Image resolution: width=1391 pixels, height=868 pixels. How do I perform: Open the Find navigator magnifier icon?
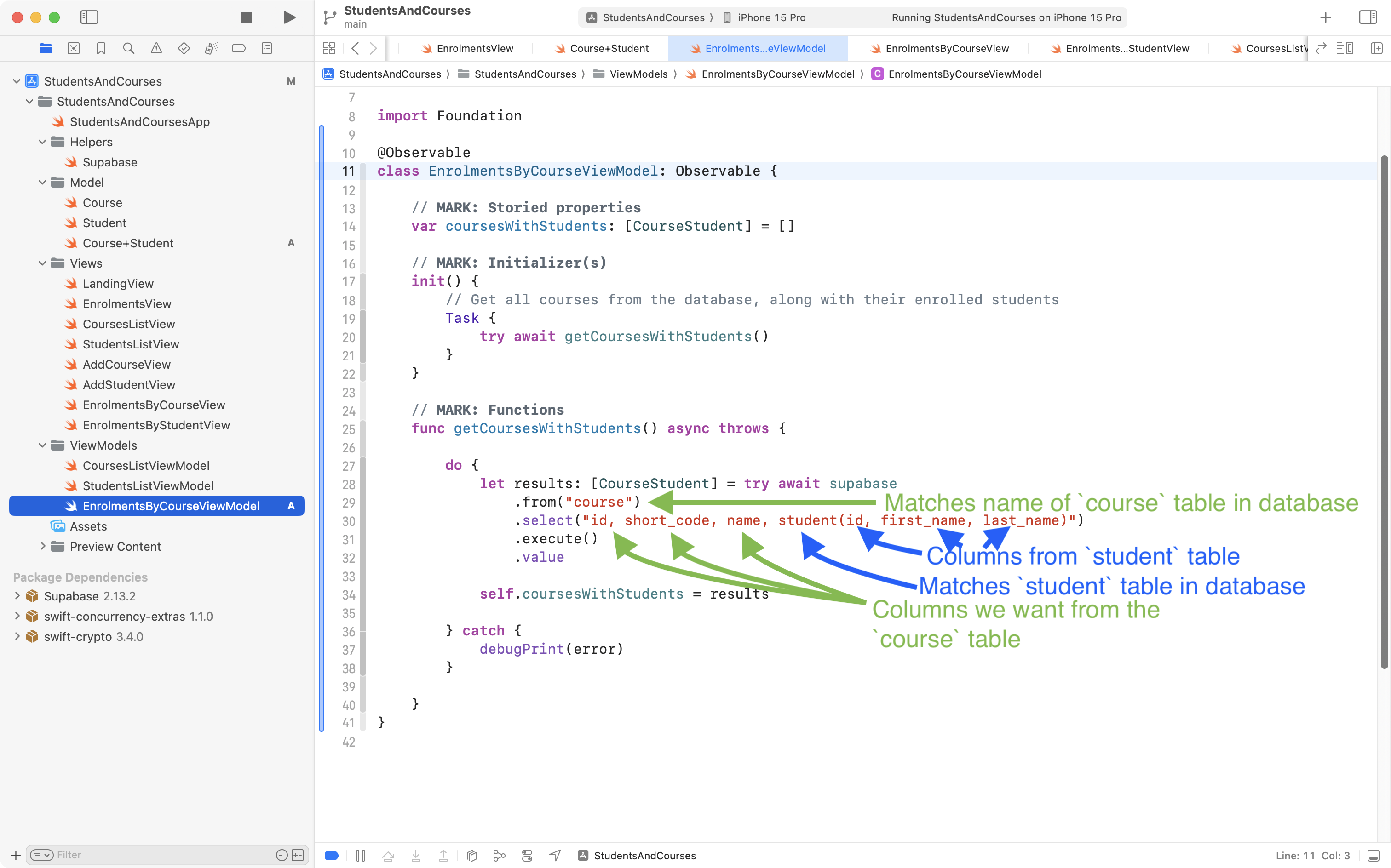tap(129, 49)
